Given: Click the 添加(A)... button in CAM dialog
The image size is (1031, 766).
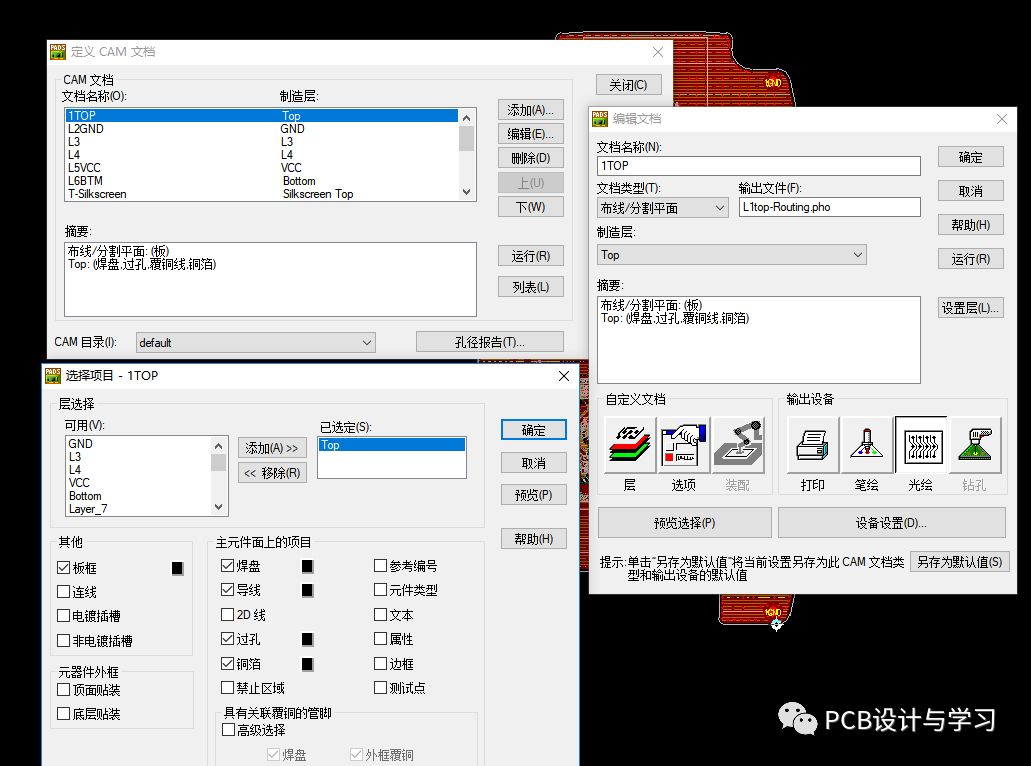Looking at the screenshot, I should pyautogui.click(x=531, y=110).
